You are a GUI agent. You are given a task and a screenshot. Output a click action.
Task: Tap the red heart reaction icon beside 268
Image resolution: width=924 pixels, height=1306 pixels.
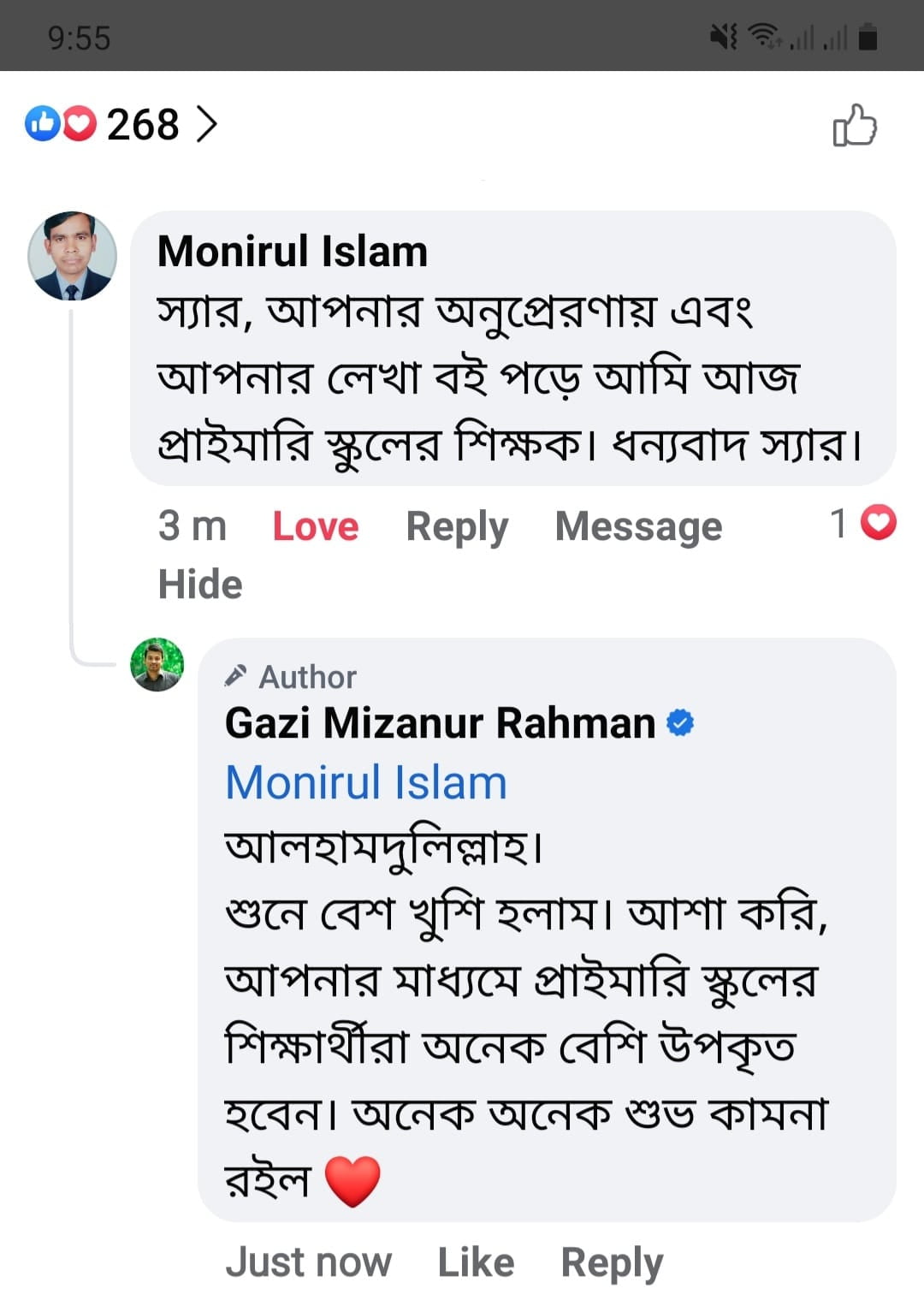tap(80, 124)
